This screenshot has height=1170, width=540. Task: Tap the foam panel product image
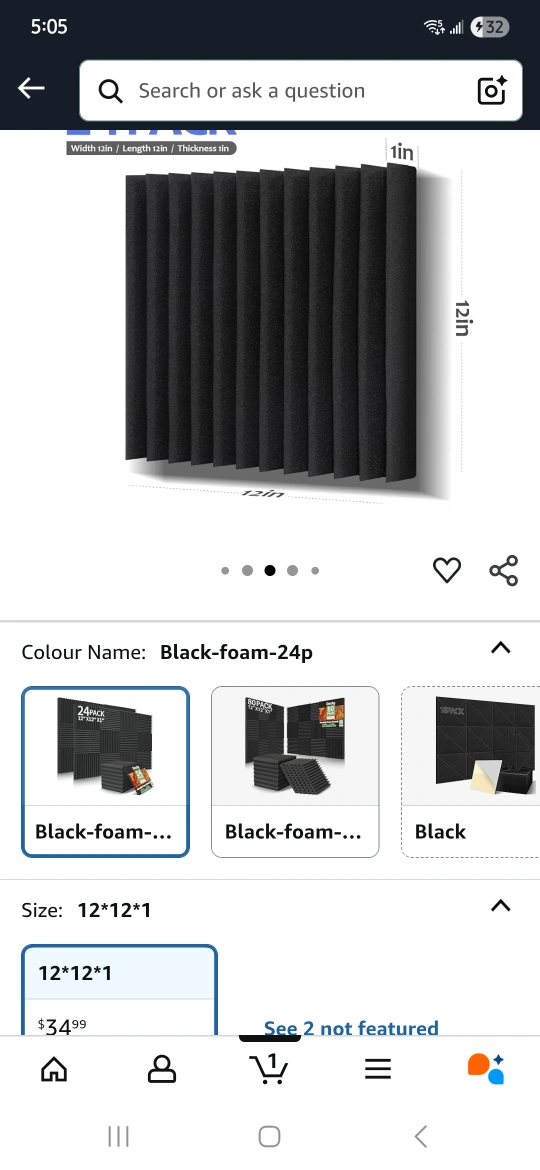tap(271, 321)
